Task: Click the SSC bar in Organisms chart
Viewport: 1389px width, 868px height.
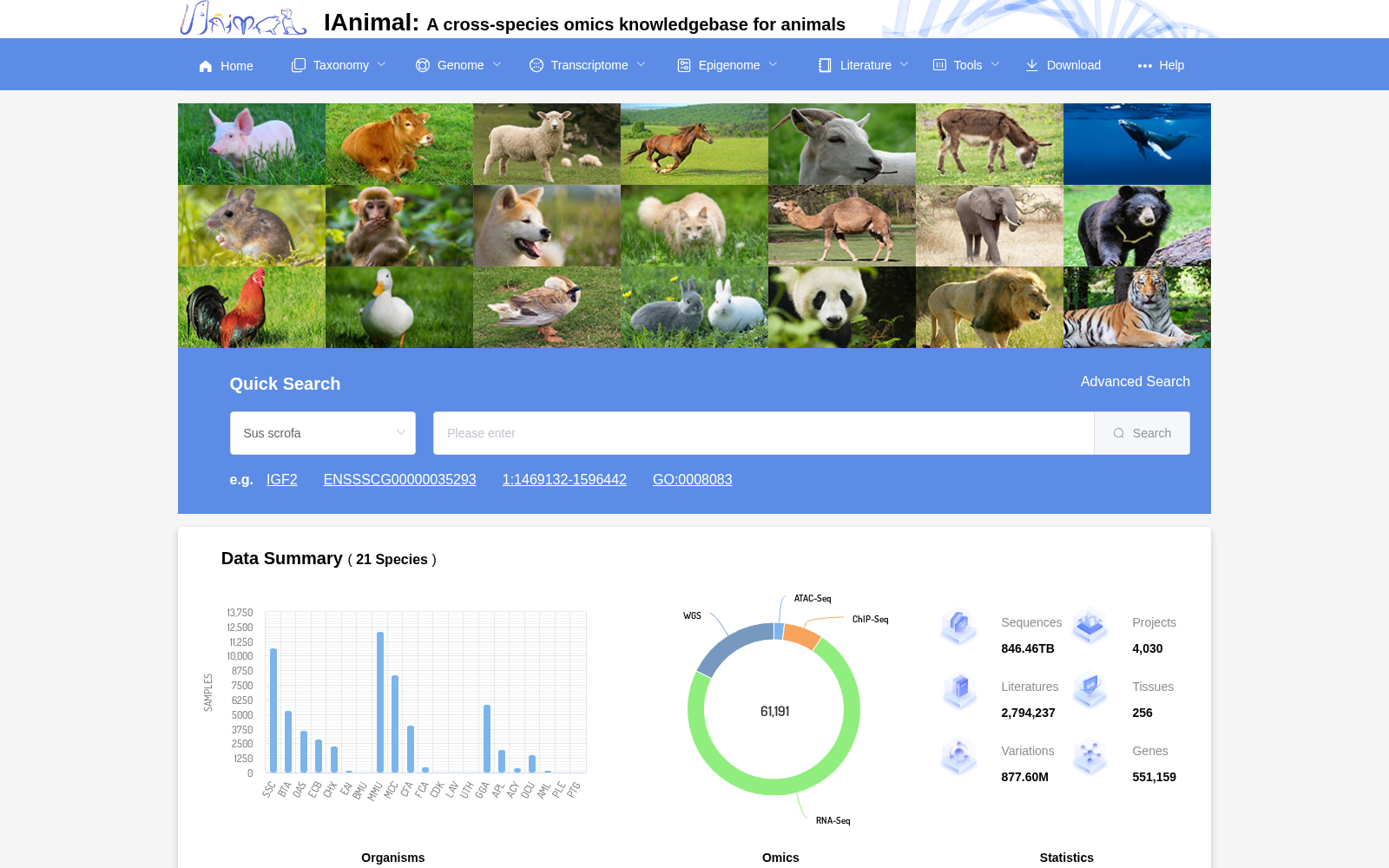Action: pyautogui.click(x=273, y=710)
